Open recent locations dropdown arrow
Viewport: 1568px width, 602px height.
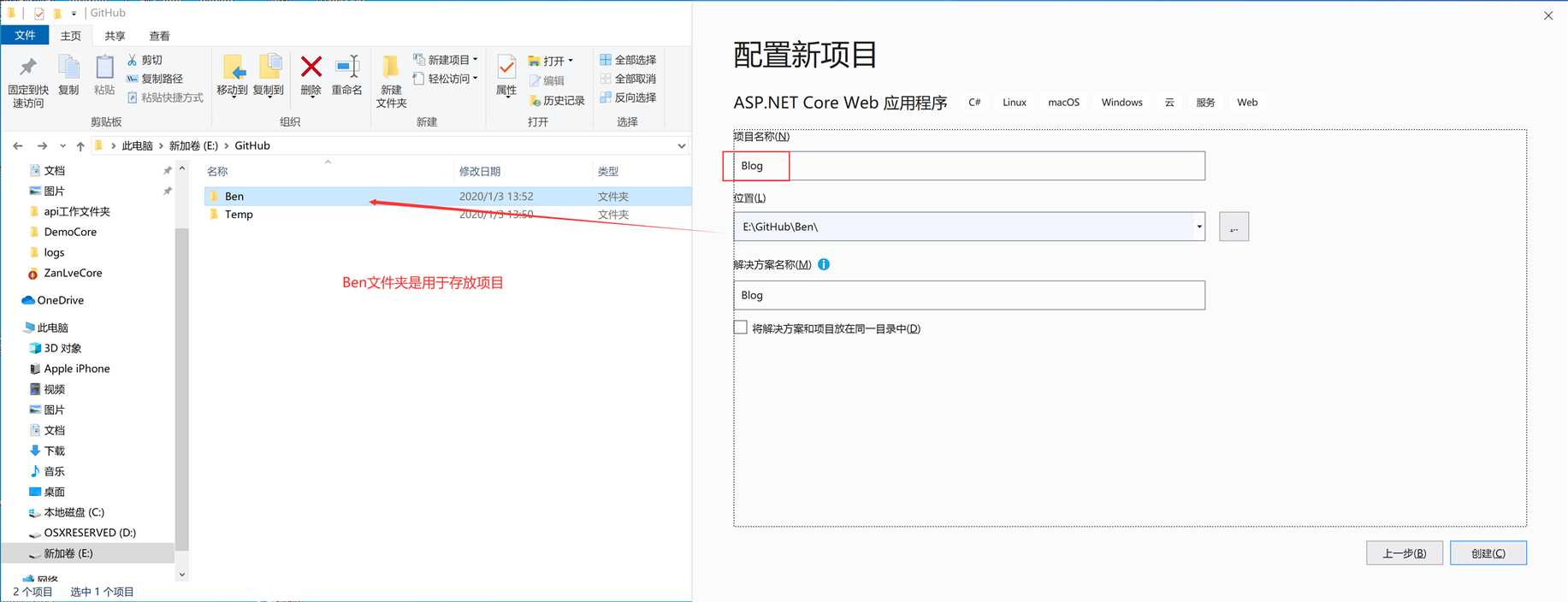[x=62, y=146]
